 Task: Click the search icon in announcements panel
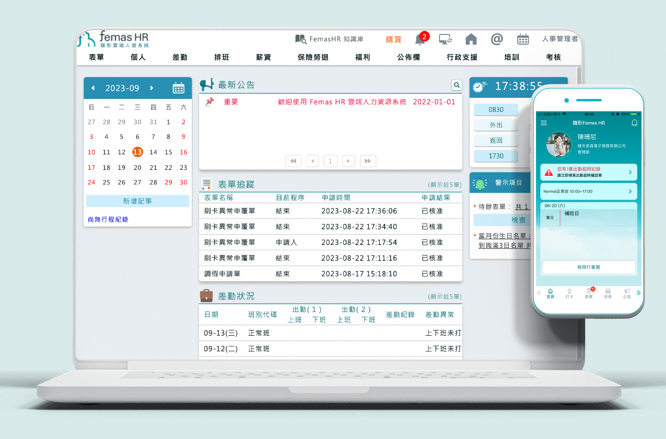(457, 85)
